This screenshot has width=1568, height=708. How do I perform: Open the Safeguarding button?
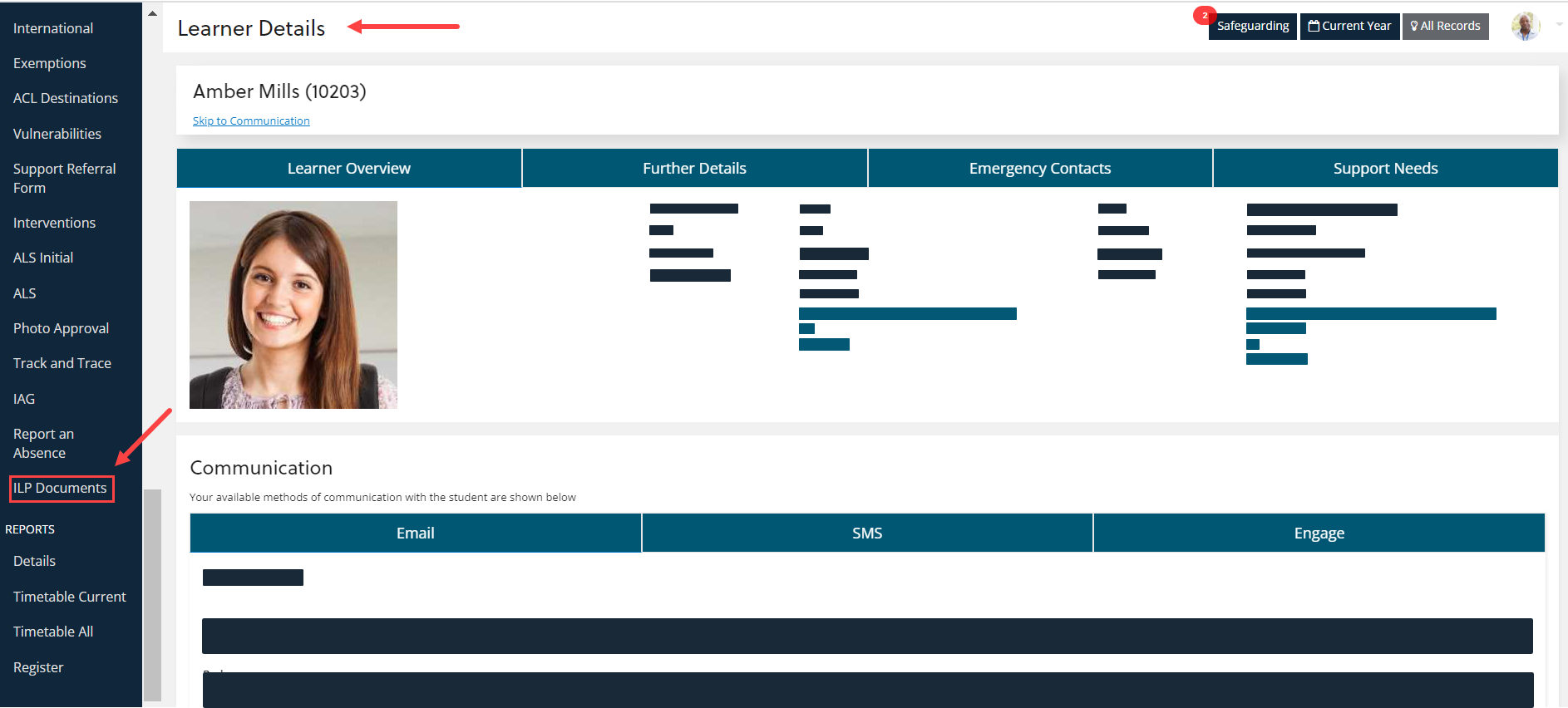[1253, 27]
